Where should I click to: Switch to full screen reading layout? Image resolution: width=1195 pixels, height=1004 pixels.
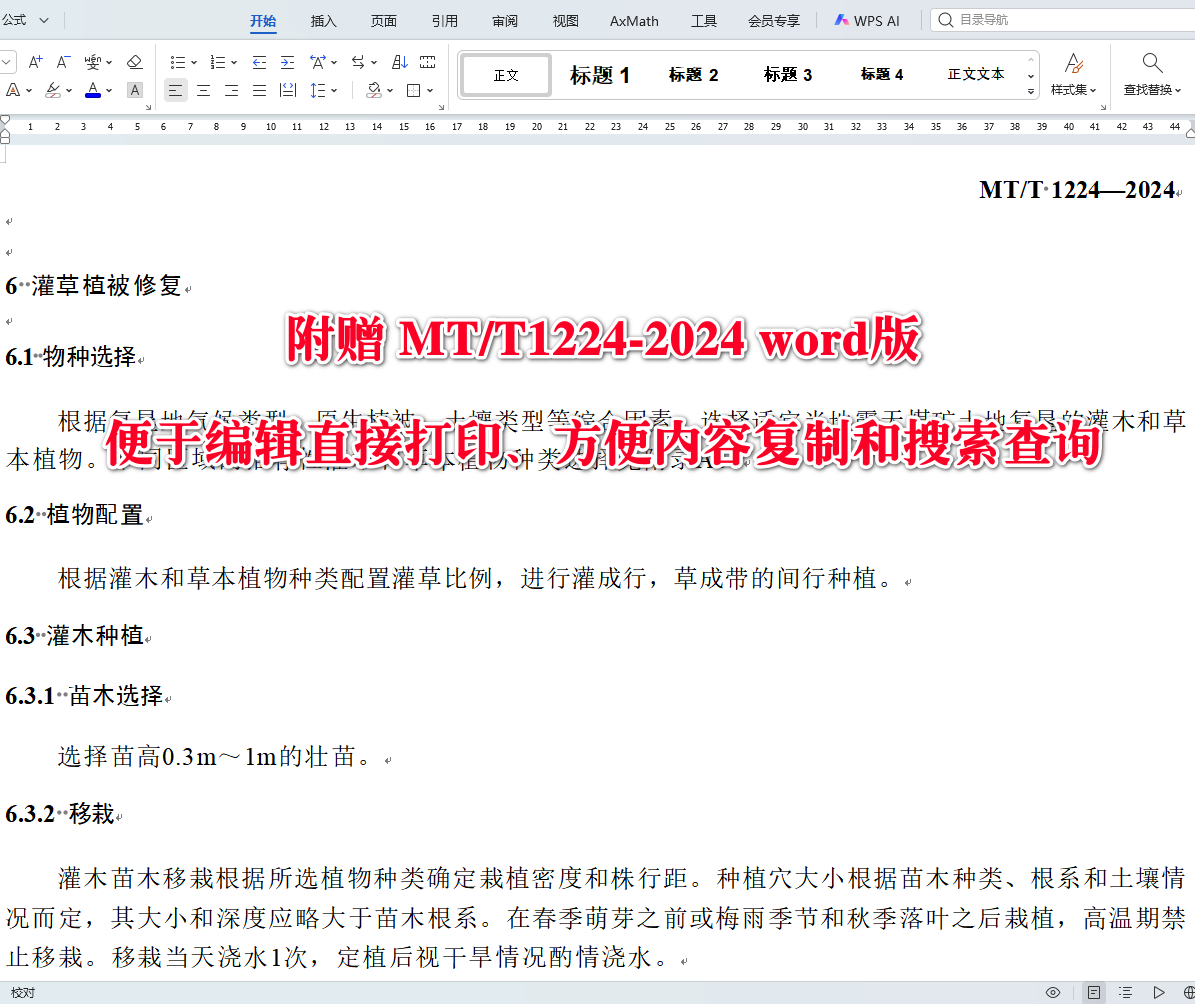pos(1160,992)
